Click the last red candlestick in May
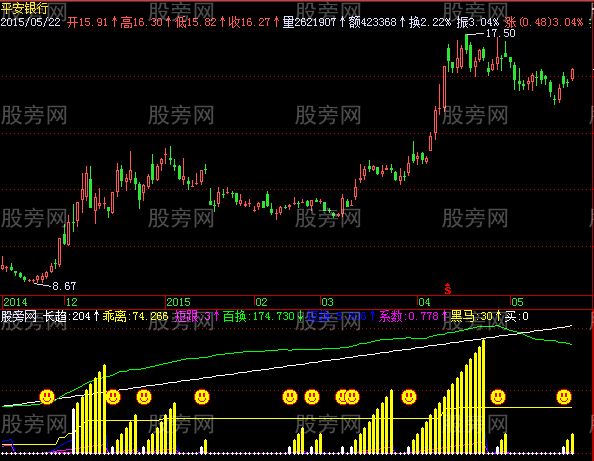The image size is (594, 461). (x=572, y=74)
